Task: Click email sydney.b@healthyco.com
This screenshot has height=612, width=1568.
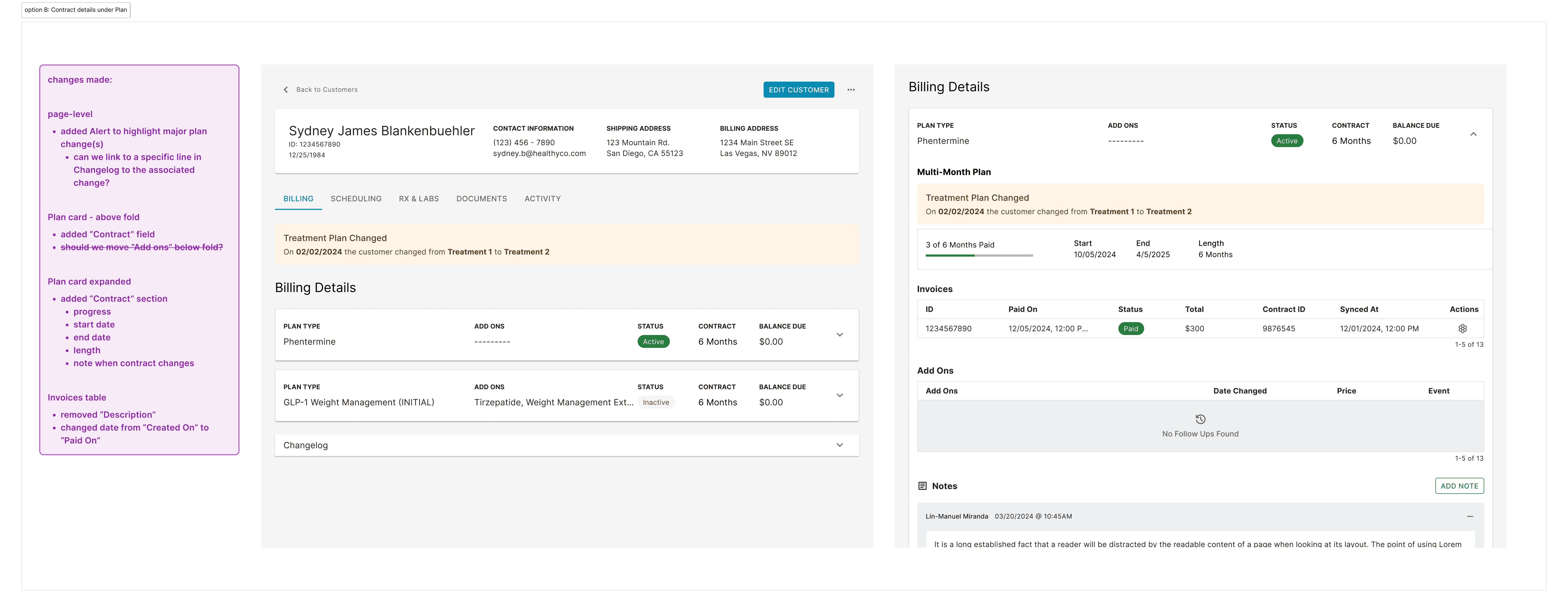Action: click(539, 153)
